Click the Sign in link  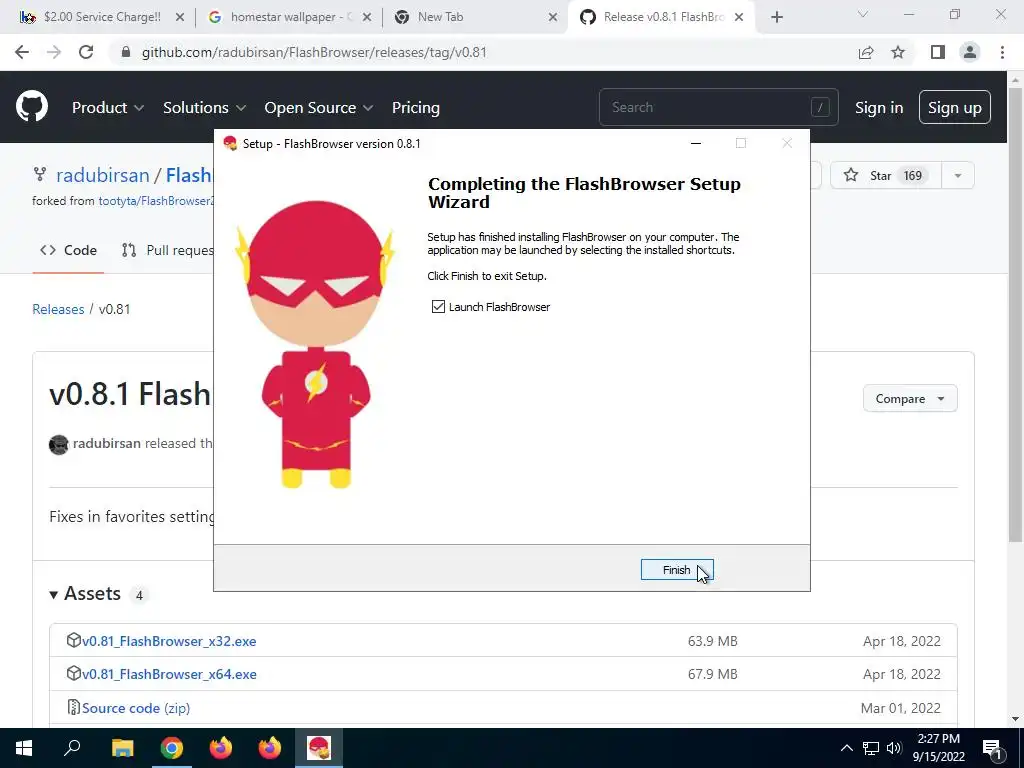click(879, 108)
